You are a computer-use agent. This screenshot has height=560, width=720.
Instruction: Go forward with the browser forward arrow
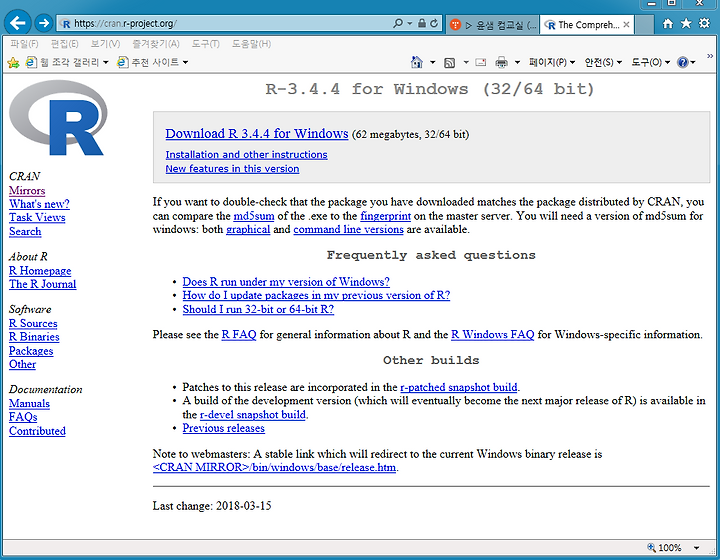pos(44,23)
